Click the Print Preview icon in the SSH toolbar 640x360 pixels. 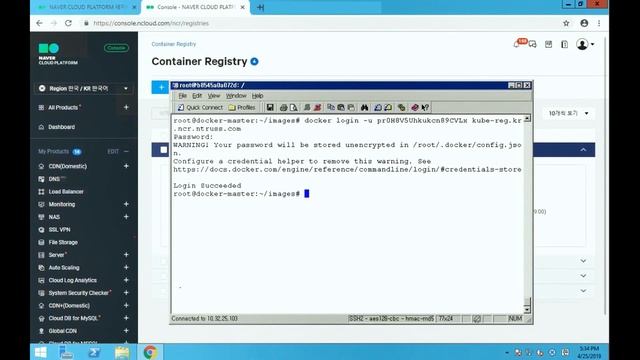[293, 107]
